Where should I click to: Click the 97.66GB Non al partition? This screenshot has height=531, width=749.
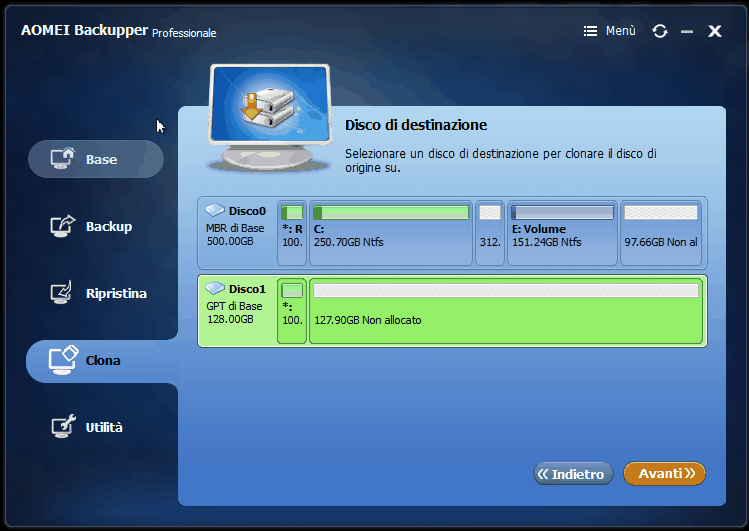point(661,233)
